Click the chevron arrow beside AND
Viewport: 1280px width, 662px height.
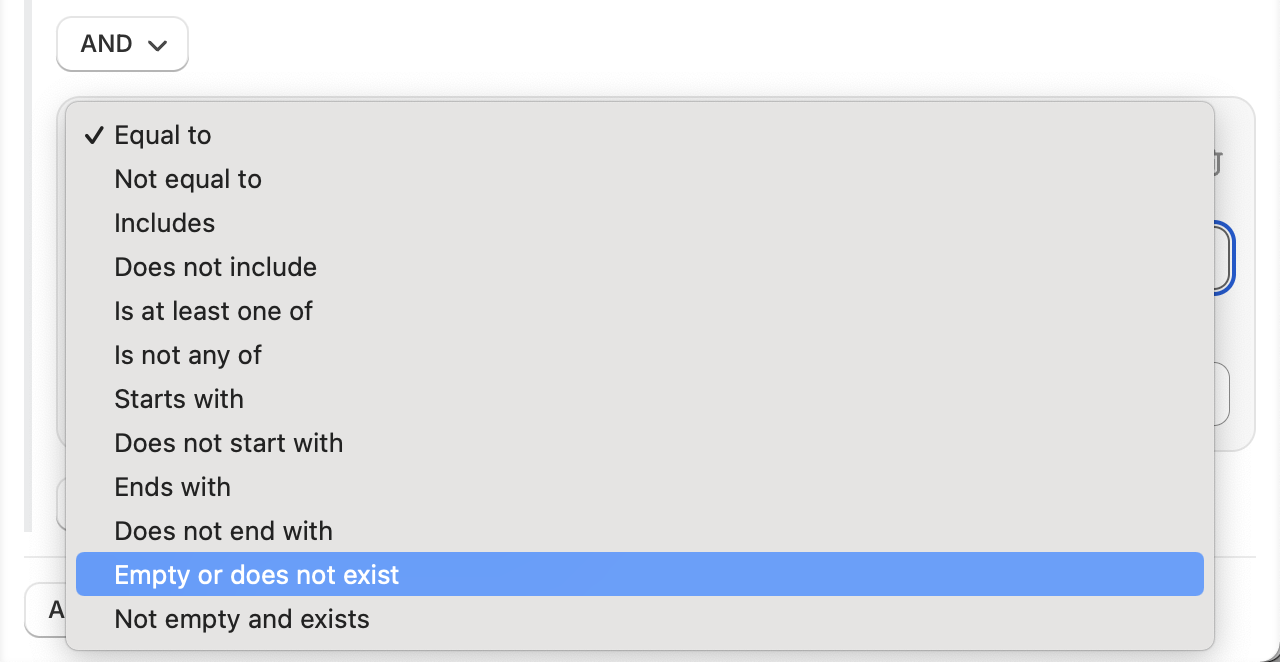click(157, 45)
